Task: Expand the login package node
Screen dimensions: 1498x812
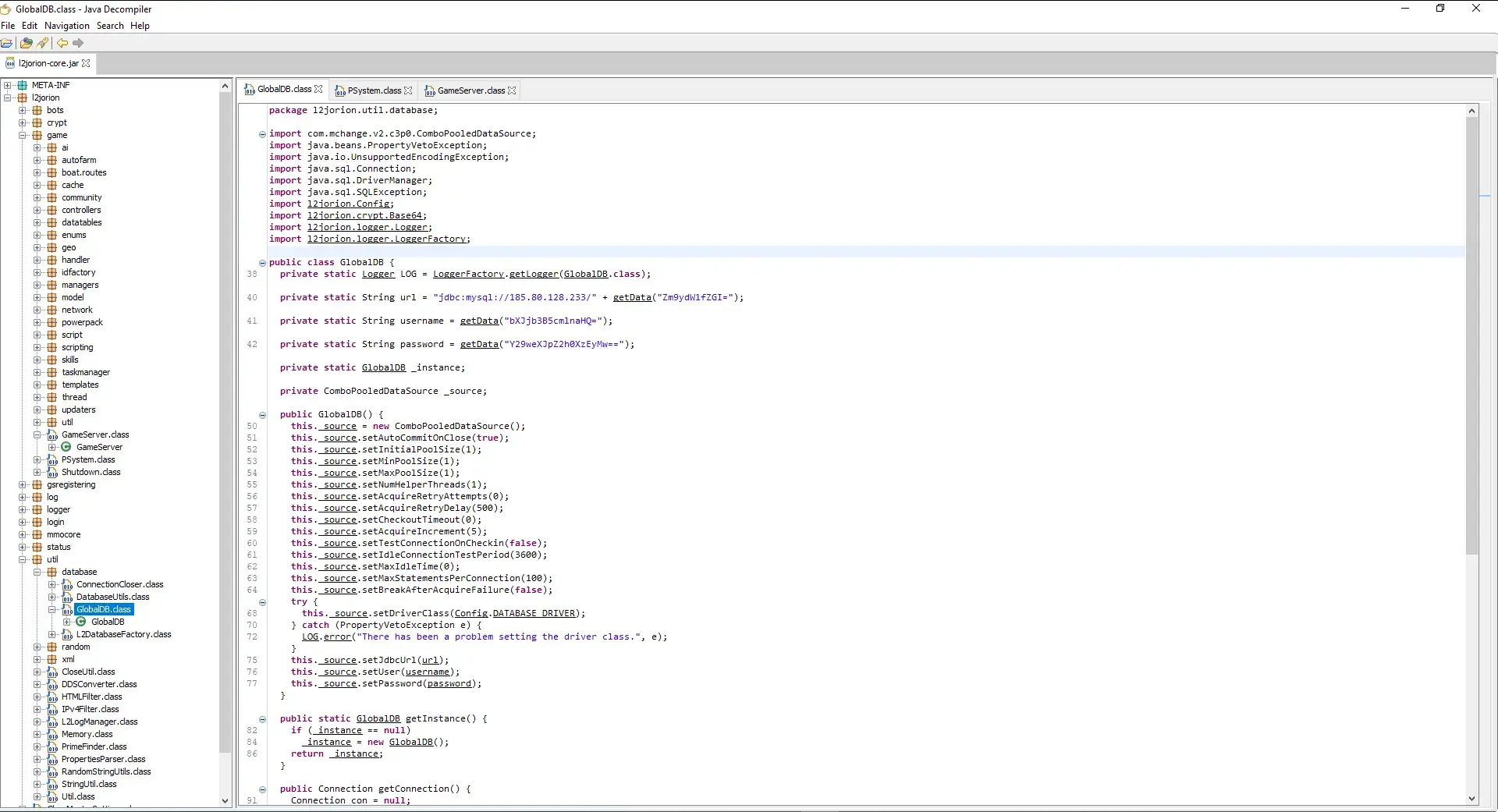Action: point(23,522)
